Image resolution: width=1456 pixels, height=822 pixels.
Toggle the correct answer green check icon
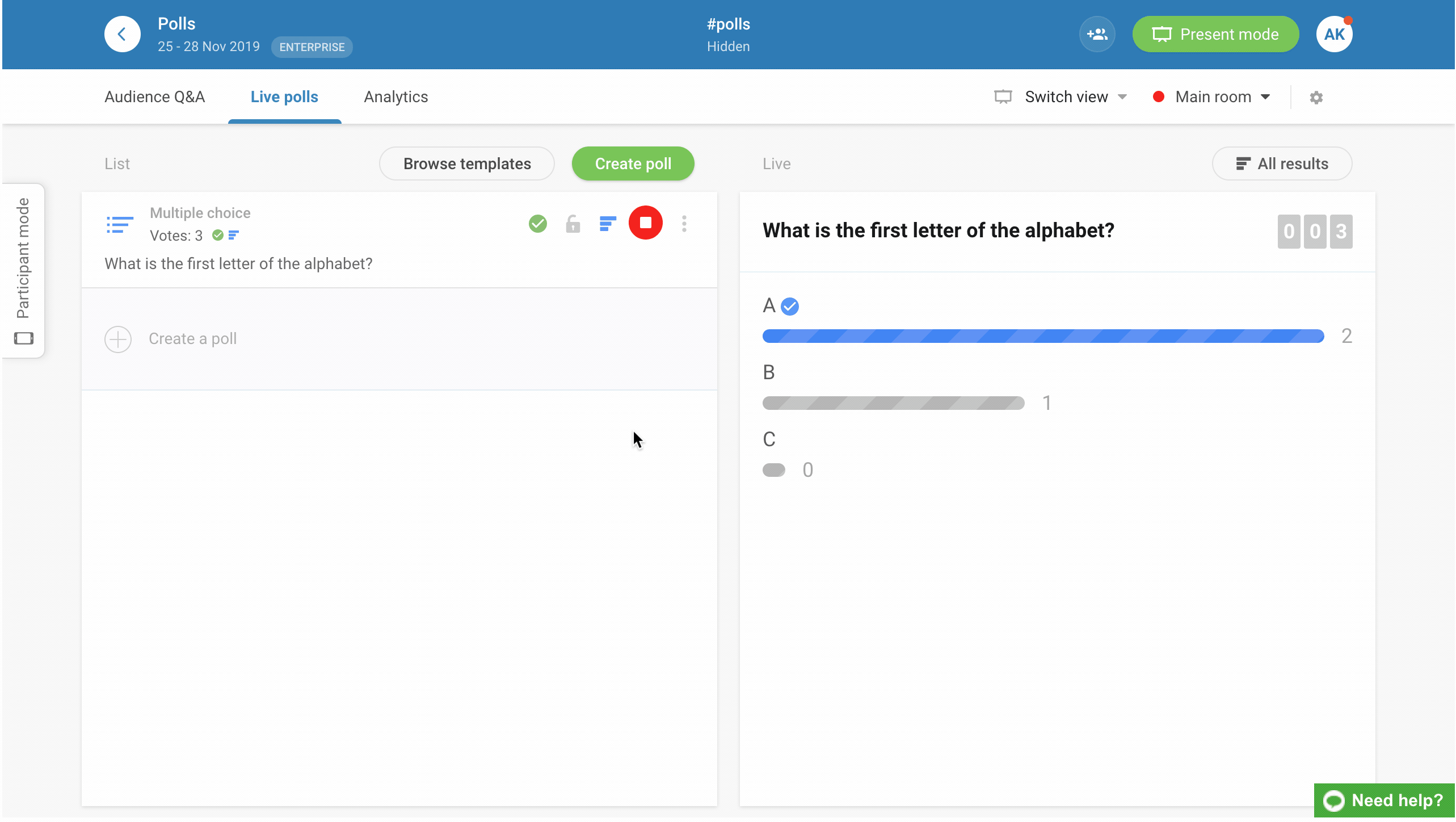[537, 224]
